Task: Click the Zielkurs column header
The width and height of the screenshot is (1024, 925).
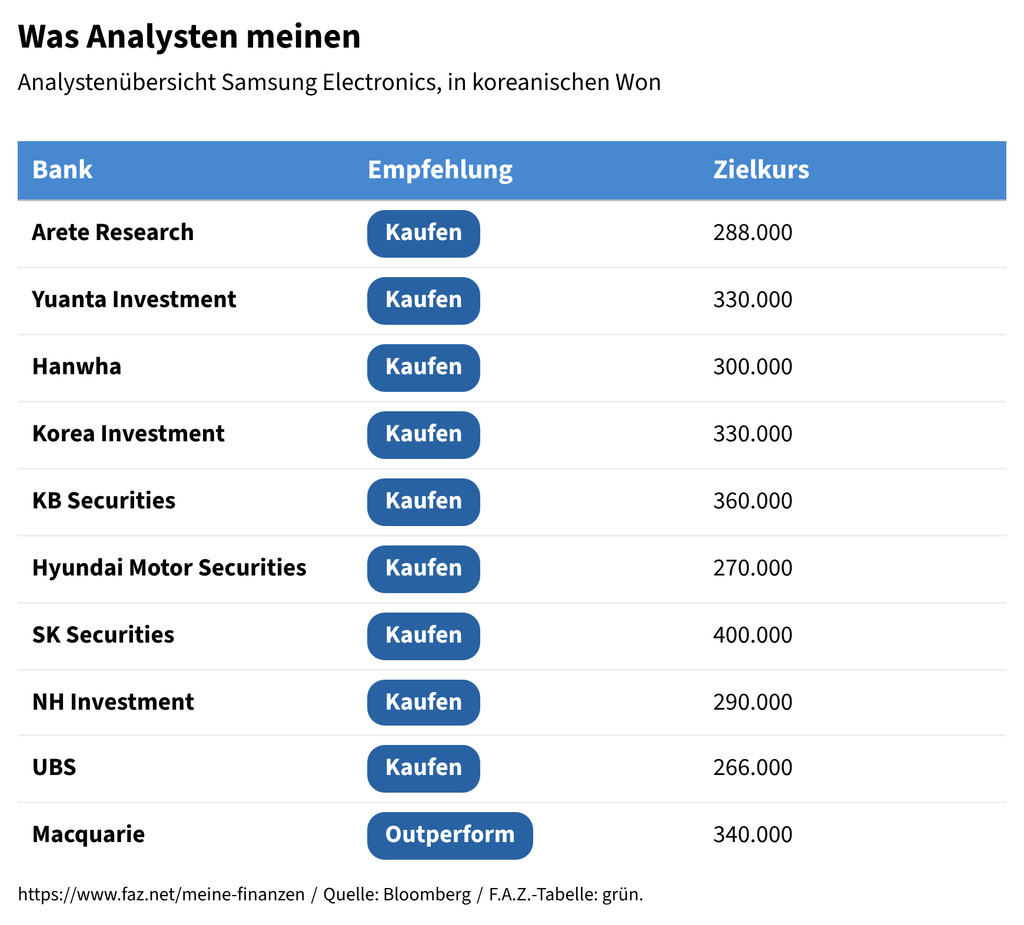Action: pos(761,170)
